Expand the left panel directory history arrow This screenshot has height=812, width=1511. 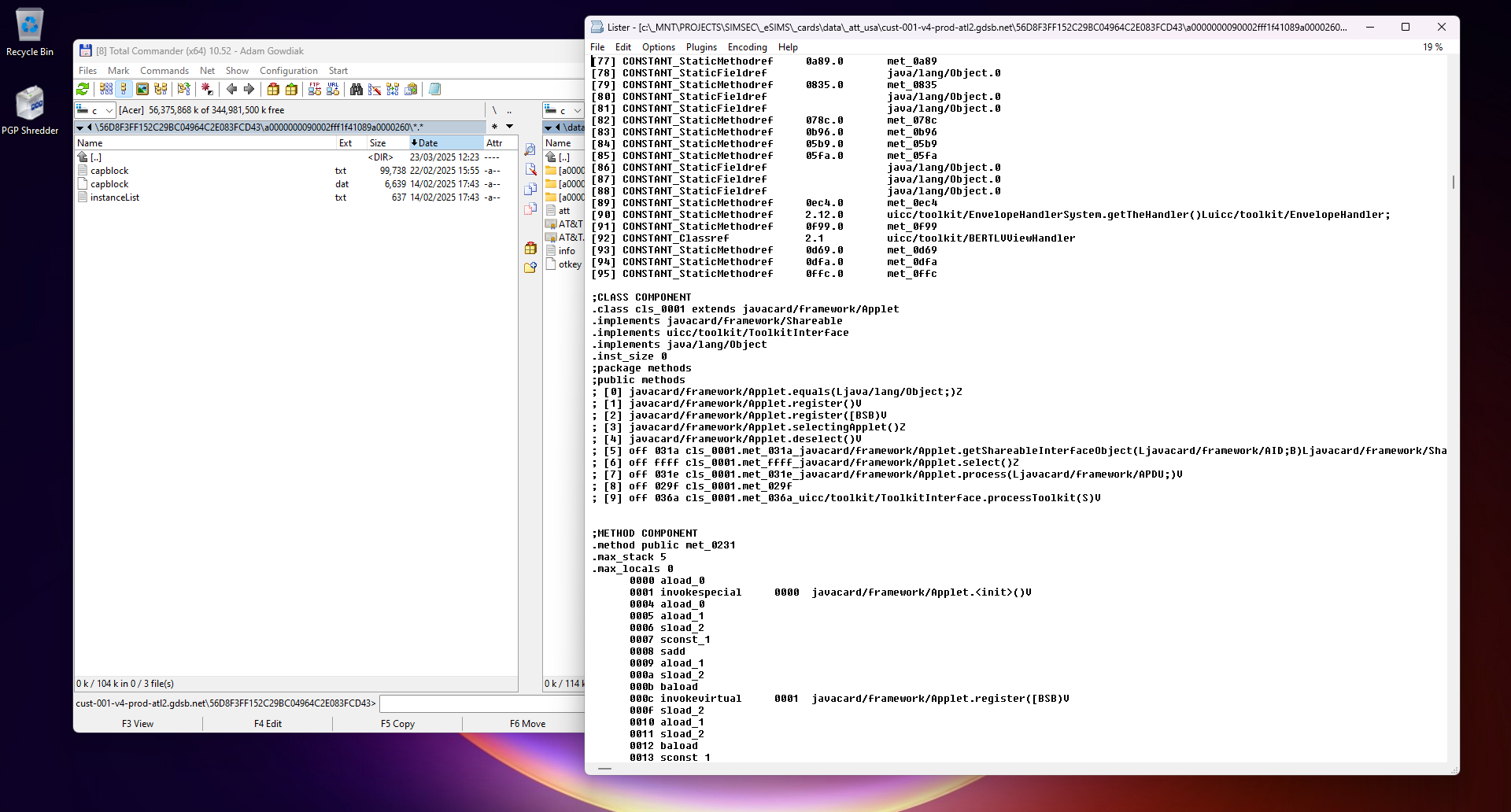pos(509,127)
